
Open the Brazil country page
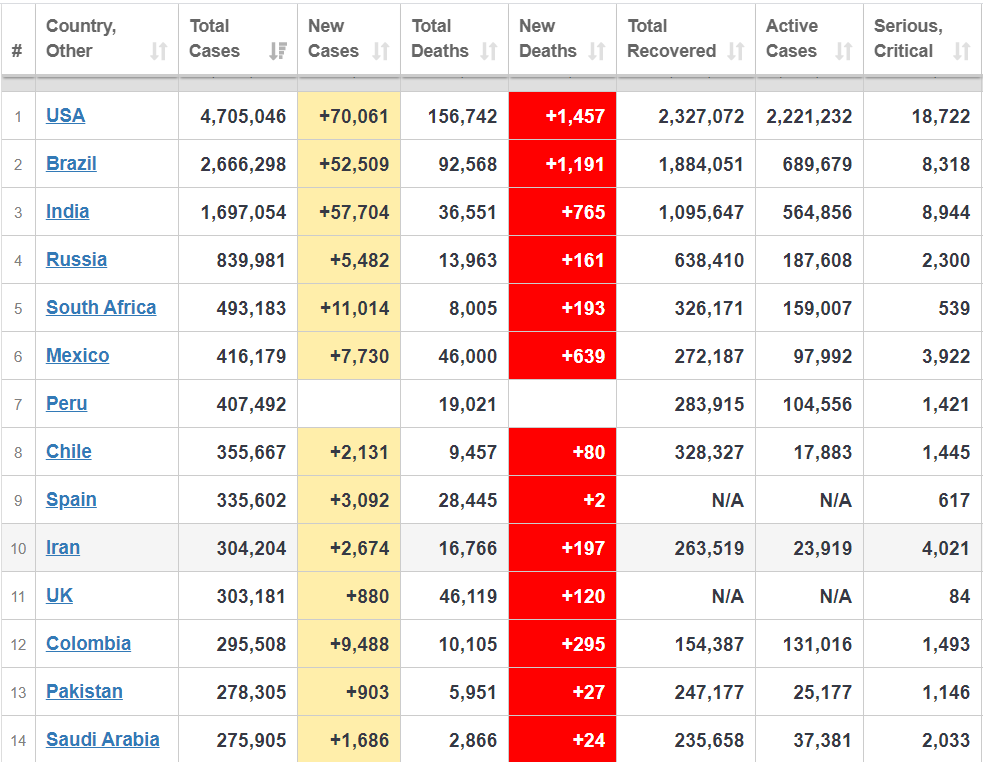[71, 163]
